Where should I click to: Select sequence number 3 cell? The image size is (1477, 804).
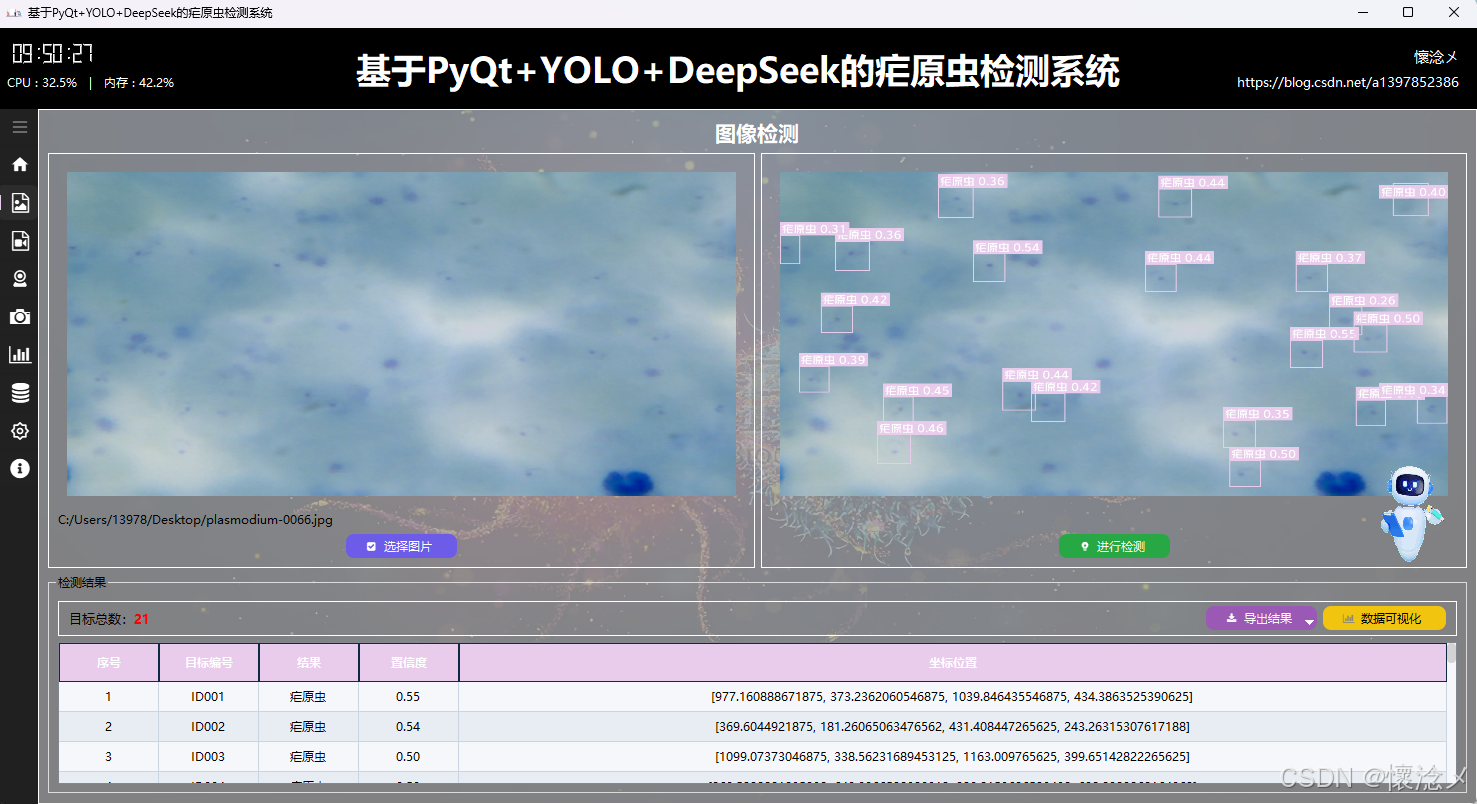pyautogui.click(x=109, y=757)
